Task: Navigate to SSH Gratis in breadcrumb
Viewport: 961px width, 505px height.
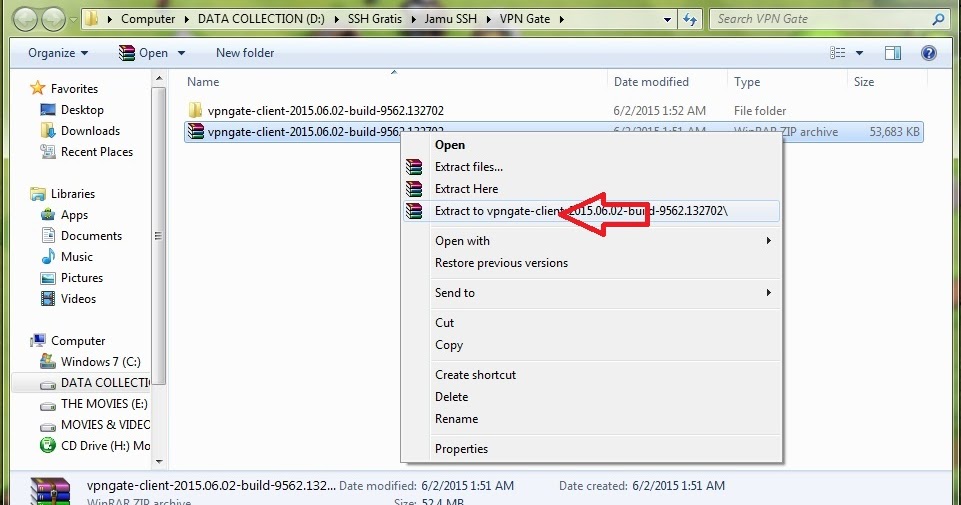Action: [x=374, y=19]
